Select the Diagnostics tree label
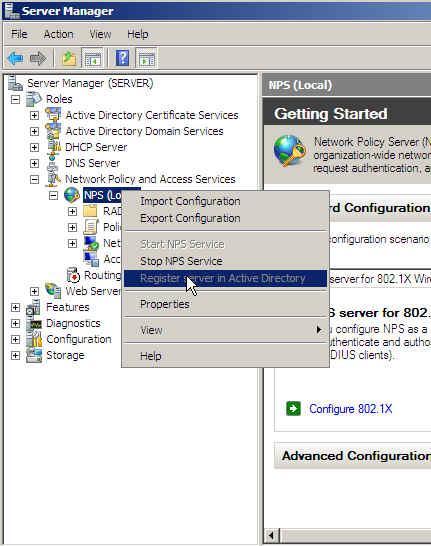This screenshot has width=431, height=546. point(73,323)
